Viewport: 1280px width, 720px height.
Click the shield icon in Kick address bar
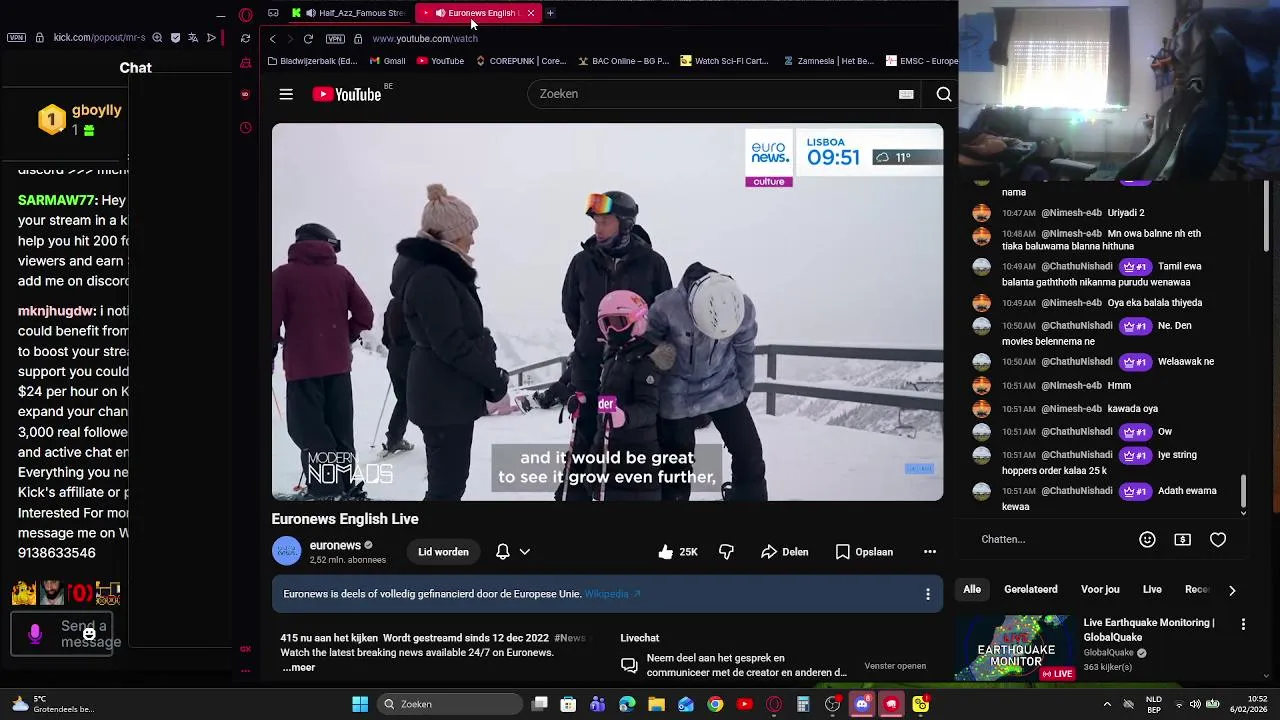(176, 38)
